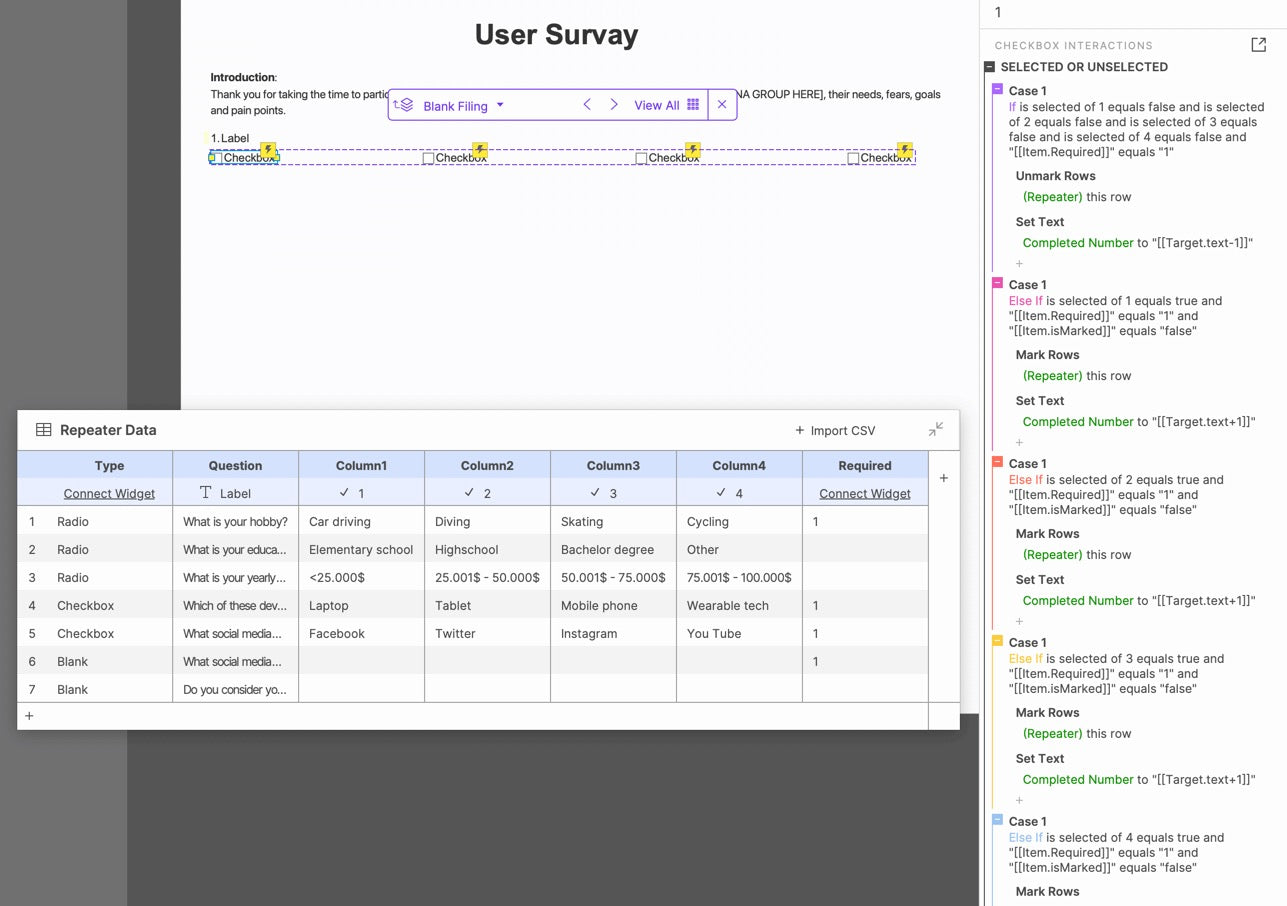Collapse the Repeater Data panel

pyautogui.click(x=936, y=429)
